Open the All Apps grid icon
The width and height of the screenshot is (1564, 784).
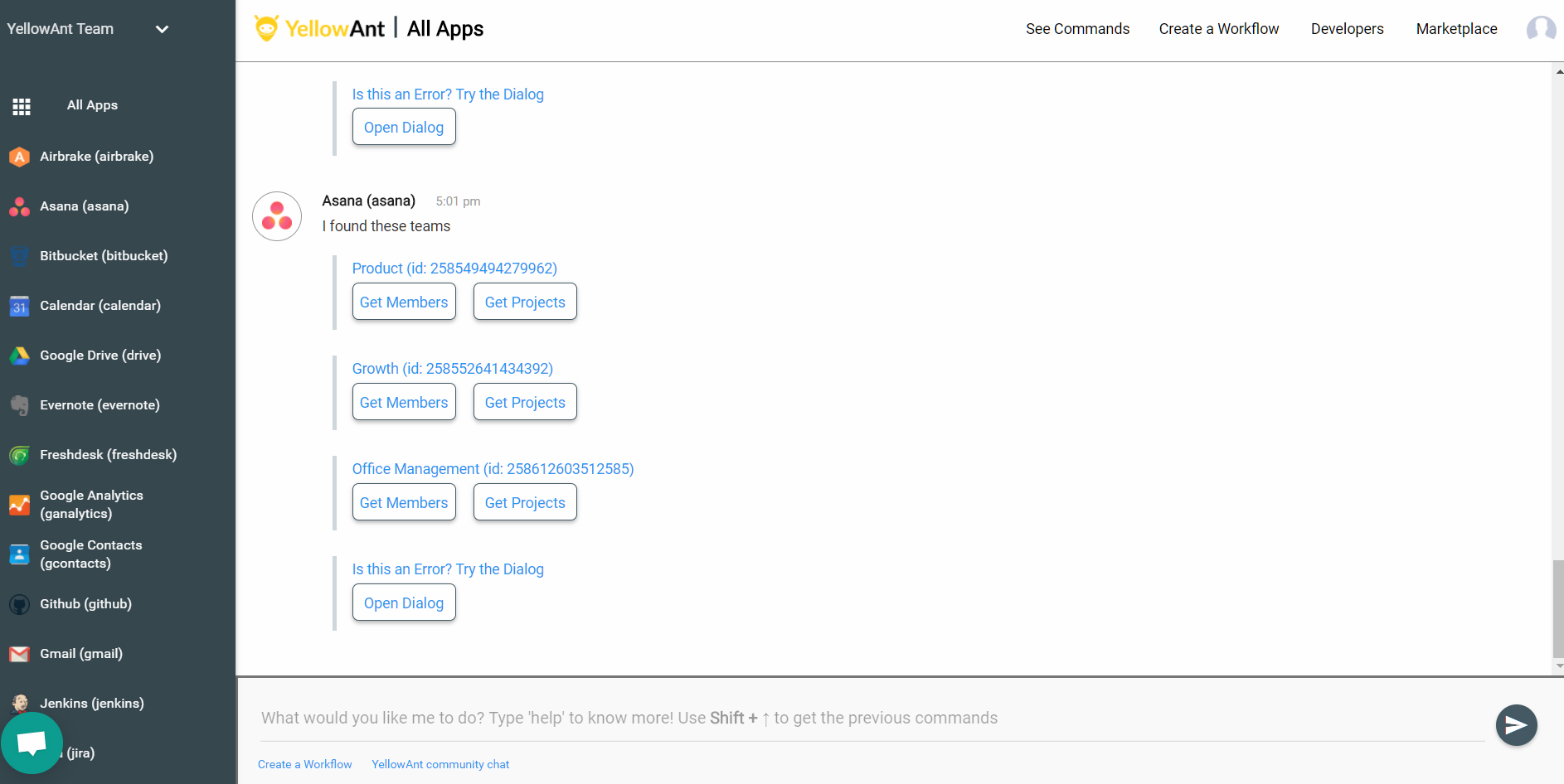22,106
